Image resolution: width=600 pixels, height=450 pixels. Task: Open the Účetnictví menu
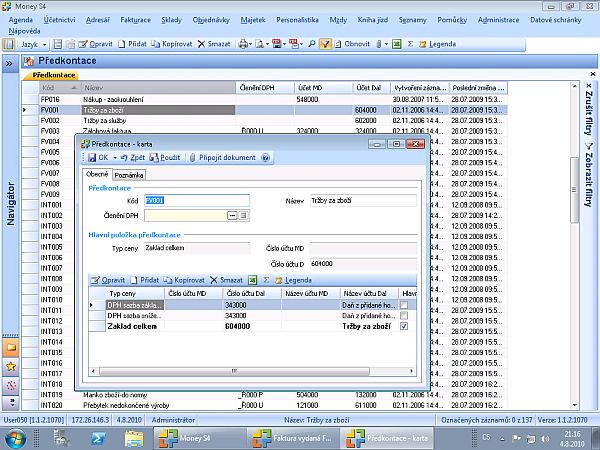point(59,20)
